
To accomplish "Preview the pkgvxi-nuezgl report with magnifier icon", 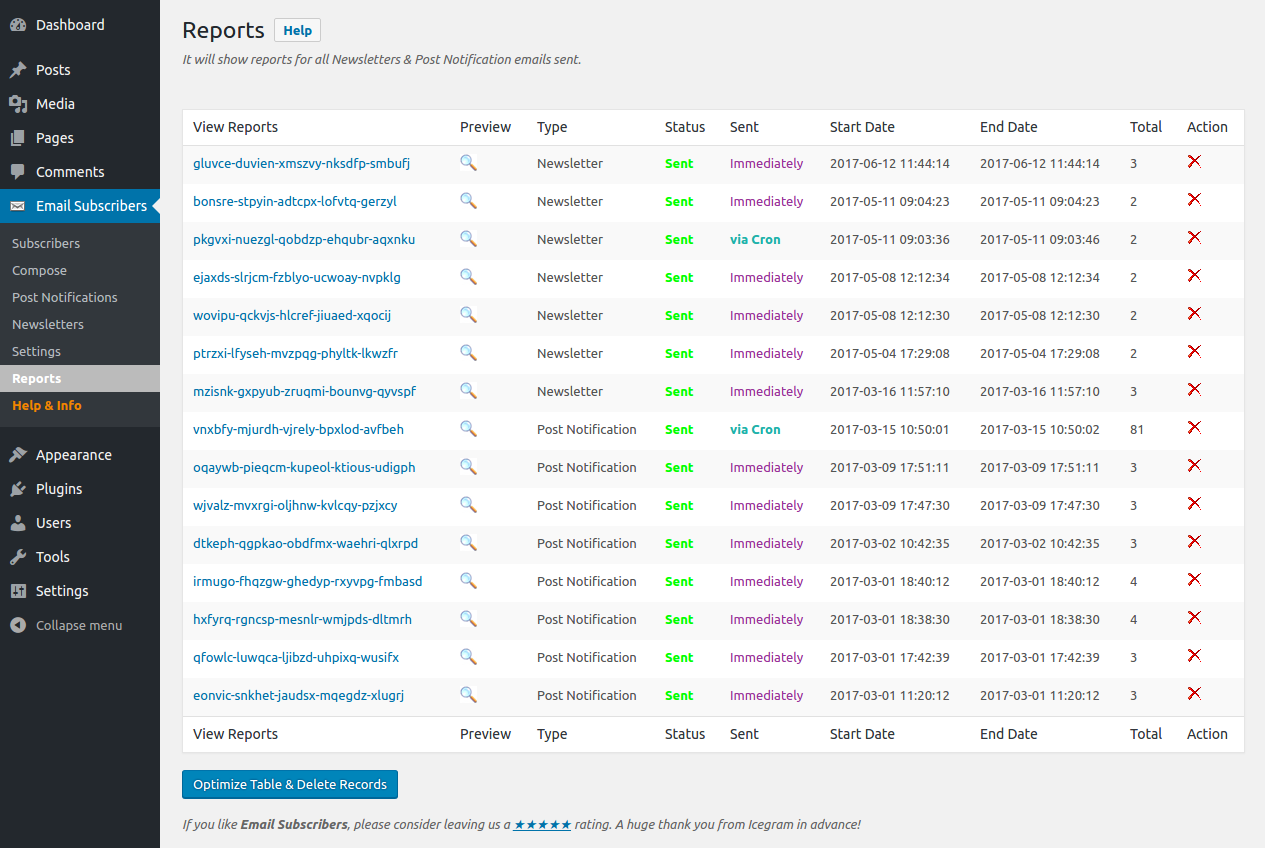I will [468, 238].
